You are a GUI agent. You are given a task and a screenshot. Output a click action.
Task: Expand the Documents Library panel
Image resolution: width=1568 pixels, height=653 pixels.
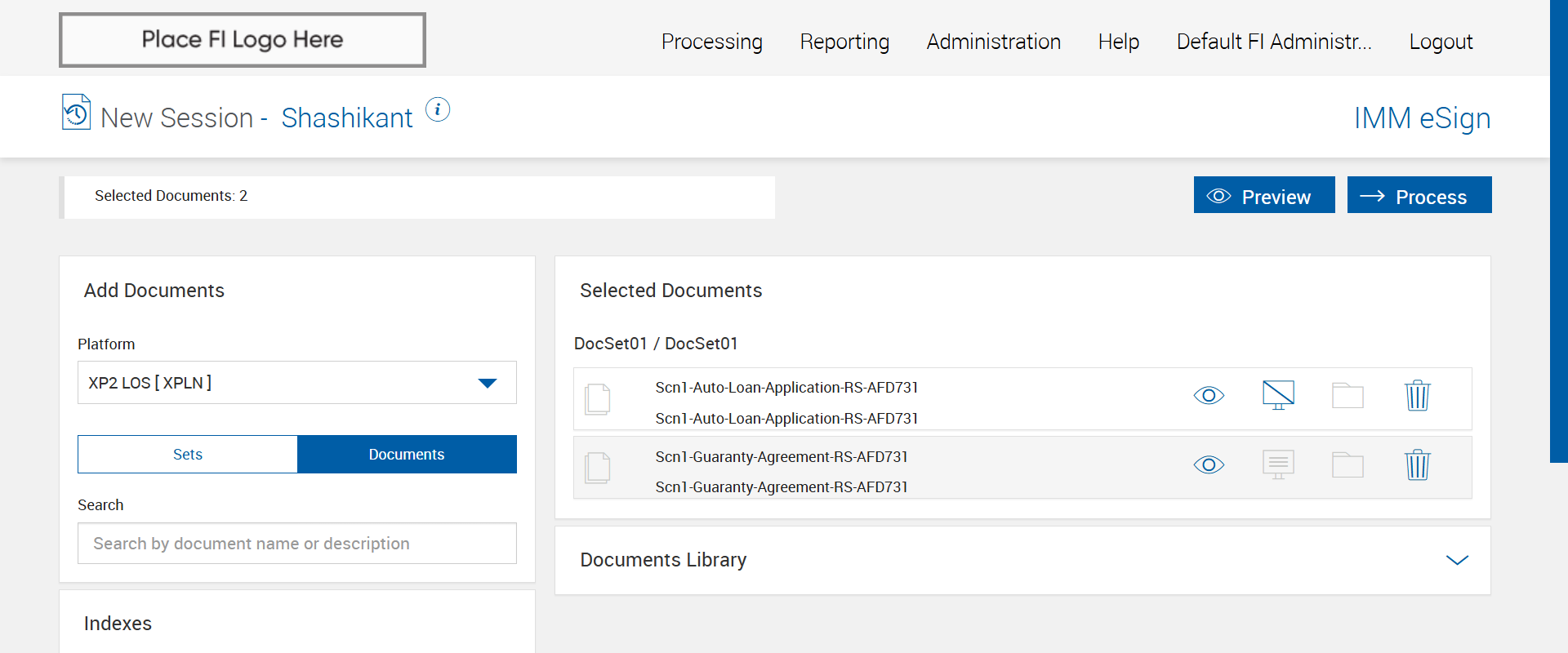pos(1457,560)
